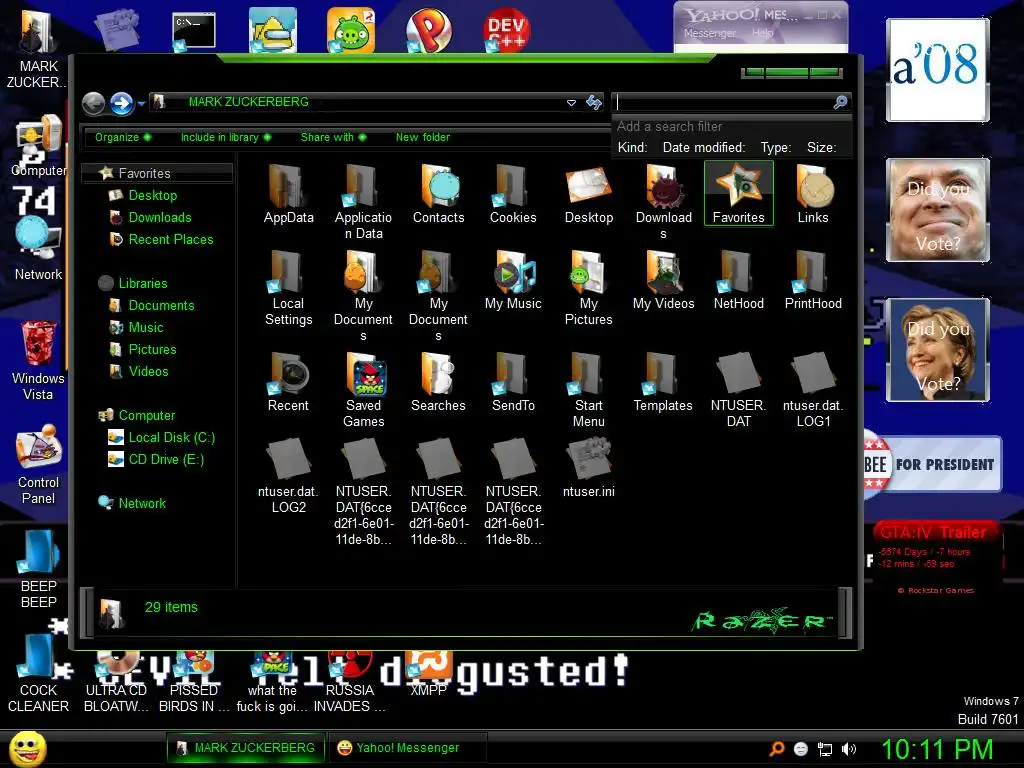Open the DEV C++ desktop shortcut
This screenshot has width=1024, height=768.
coord(507,29)
